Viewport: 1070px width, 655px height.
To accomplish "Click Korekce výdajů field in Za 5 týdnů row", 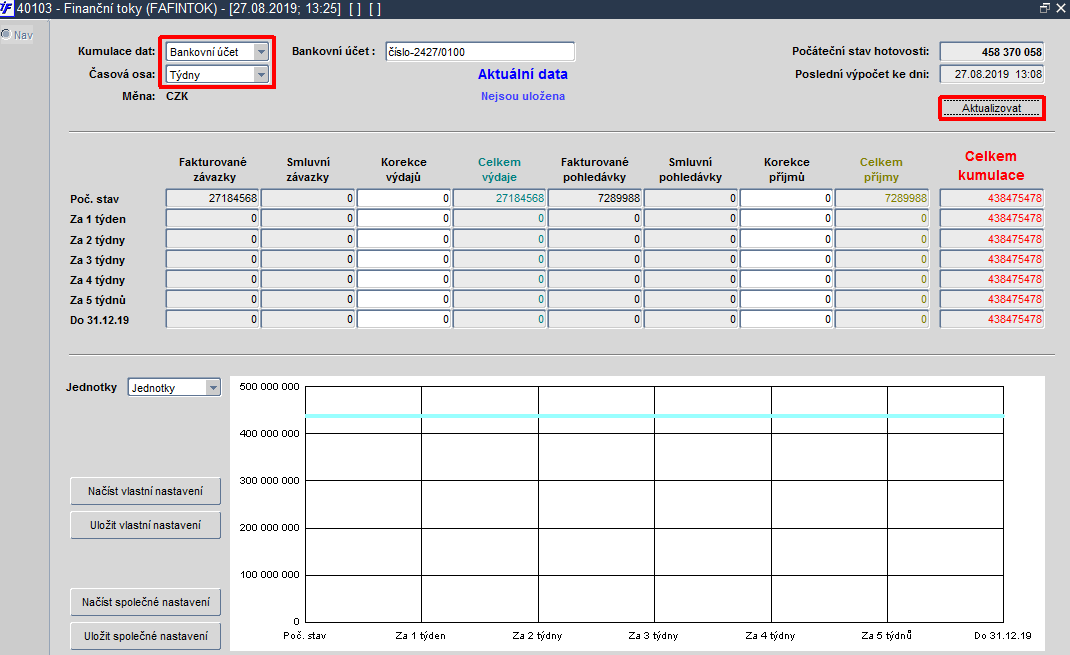I will (x=403, y=299).
